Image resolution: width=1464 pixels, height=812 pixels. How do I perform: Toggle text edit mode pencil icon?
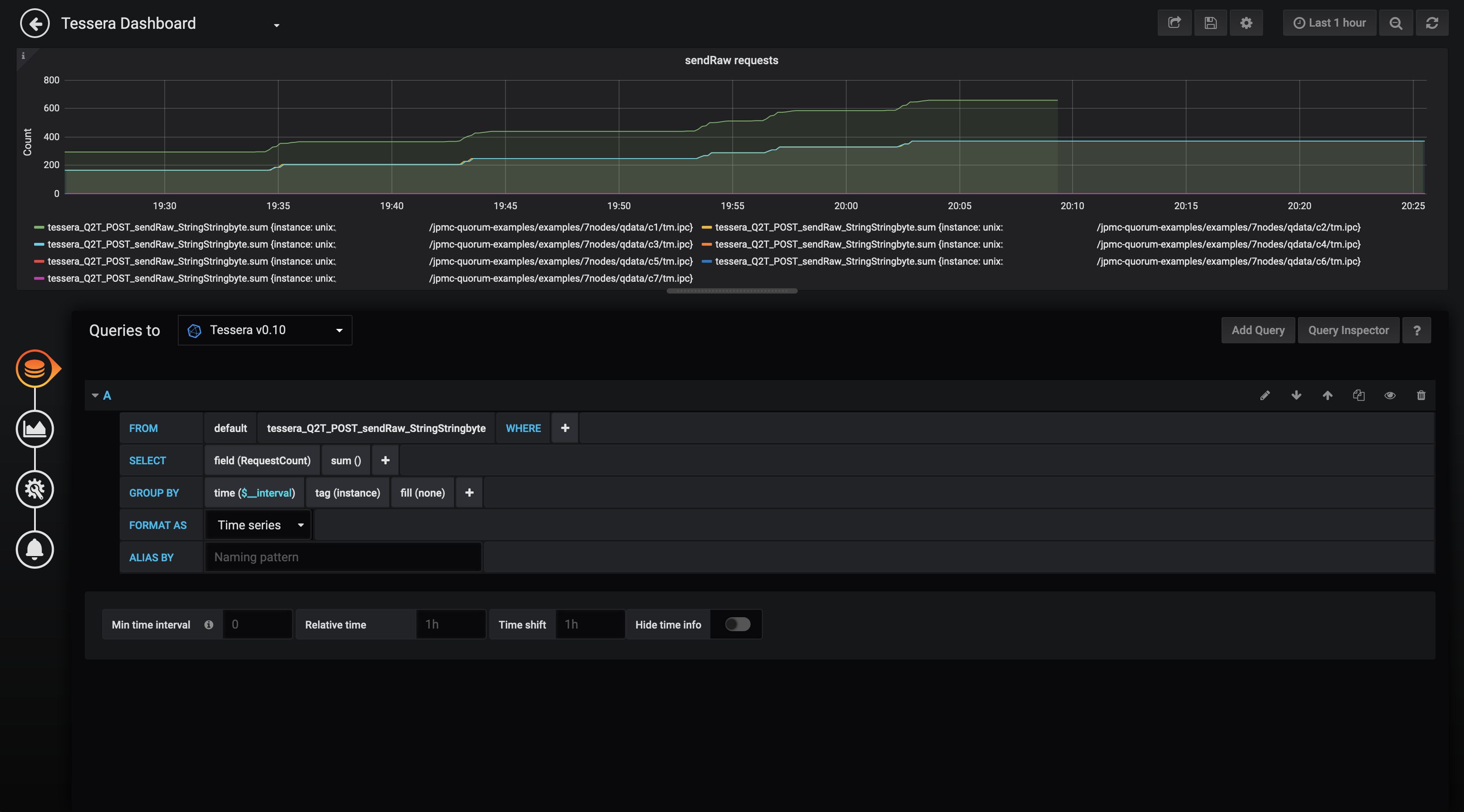(x=1264, y=395)
